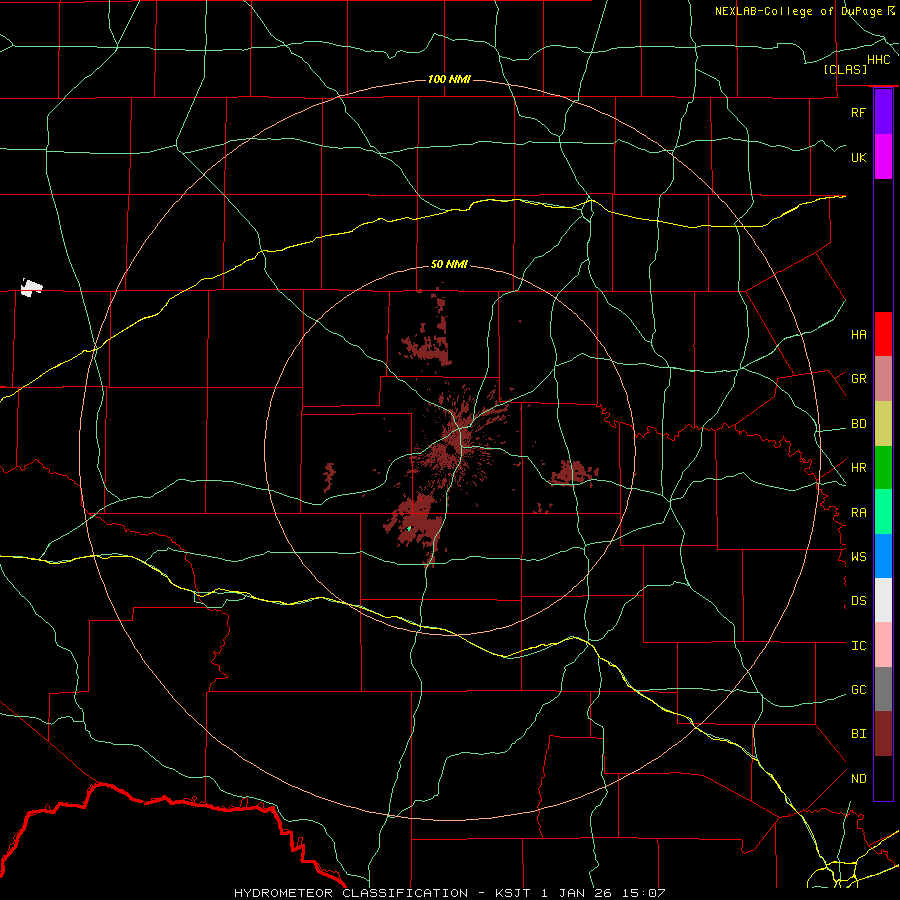Viewport: 900px width, 900px height.
Task: Click the ND legend label
Action: point(858,779)
